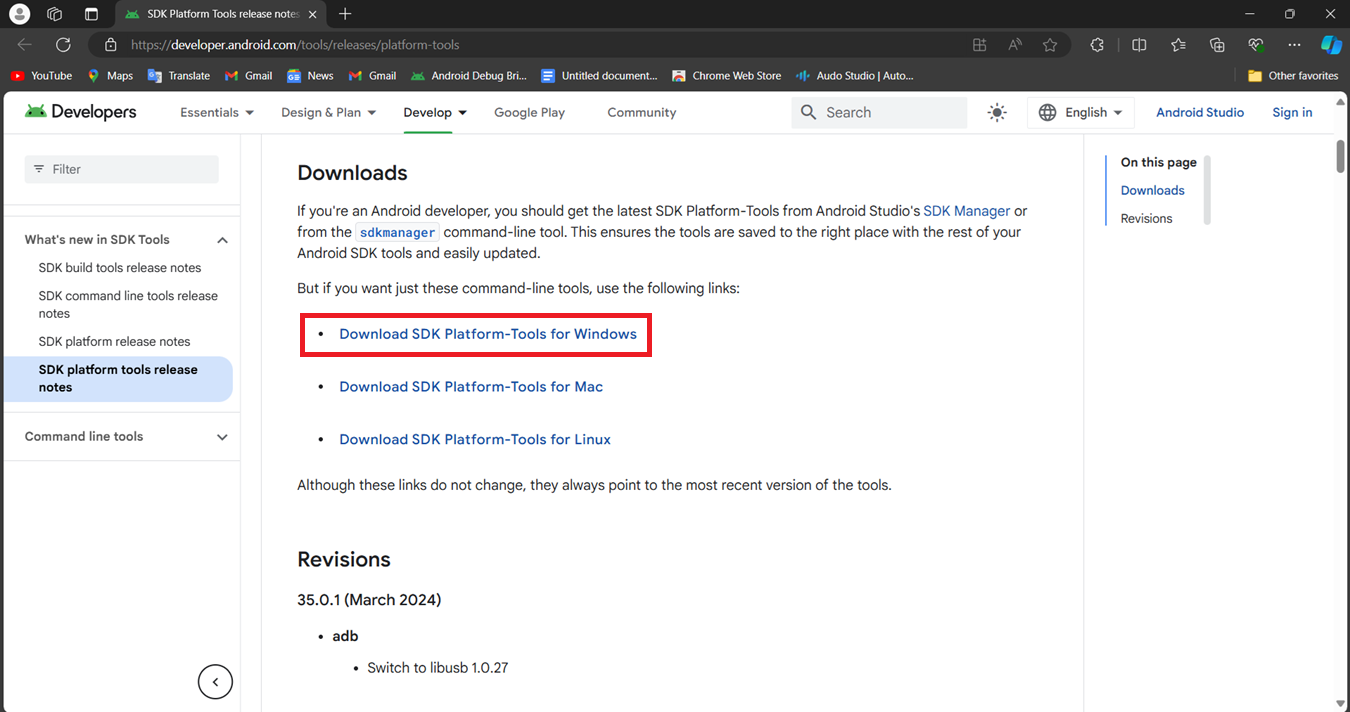Open the English language selector
Viewport: 1350px width, 712px height.
click(1081, 113)
